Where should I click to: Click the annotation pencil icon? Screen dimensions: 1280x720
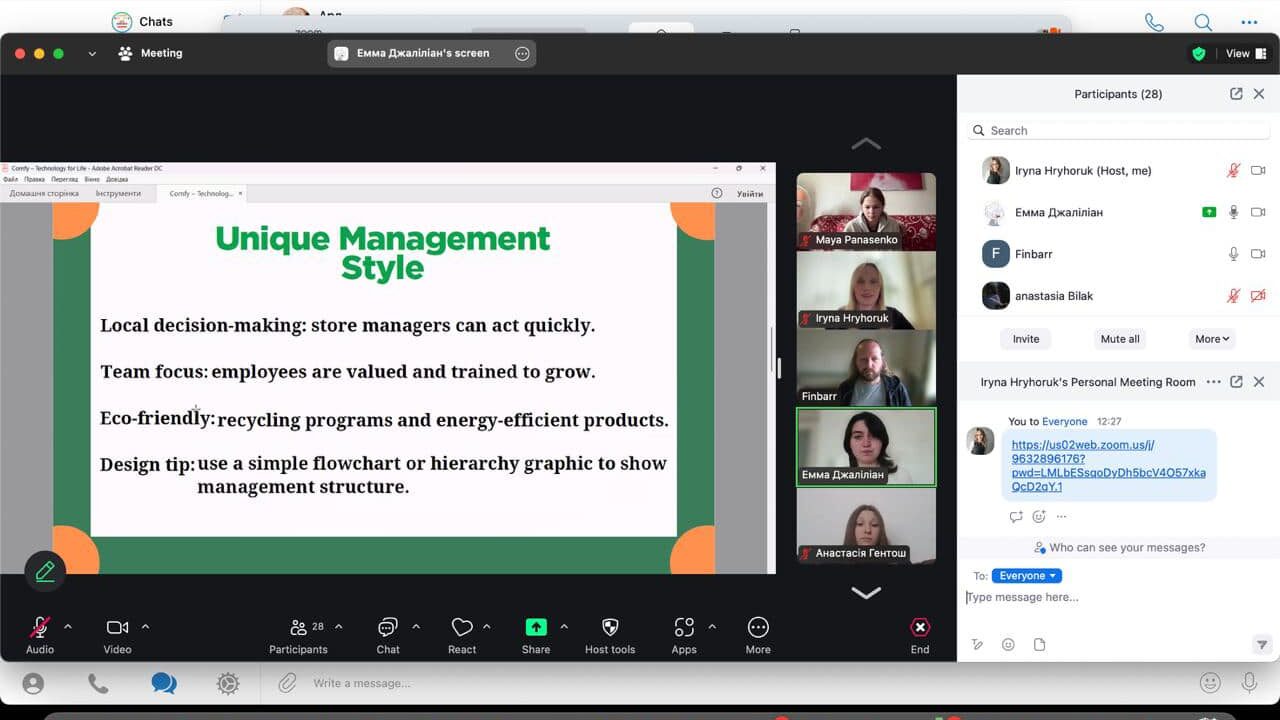click(x=45, y=571)
